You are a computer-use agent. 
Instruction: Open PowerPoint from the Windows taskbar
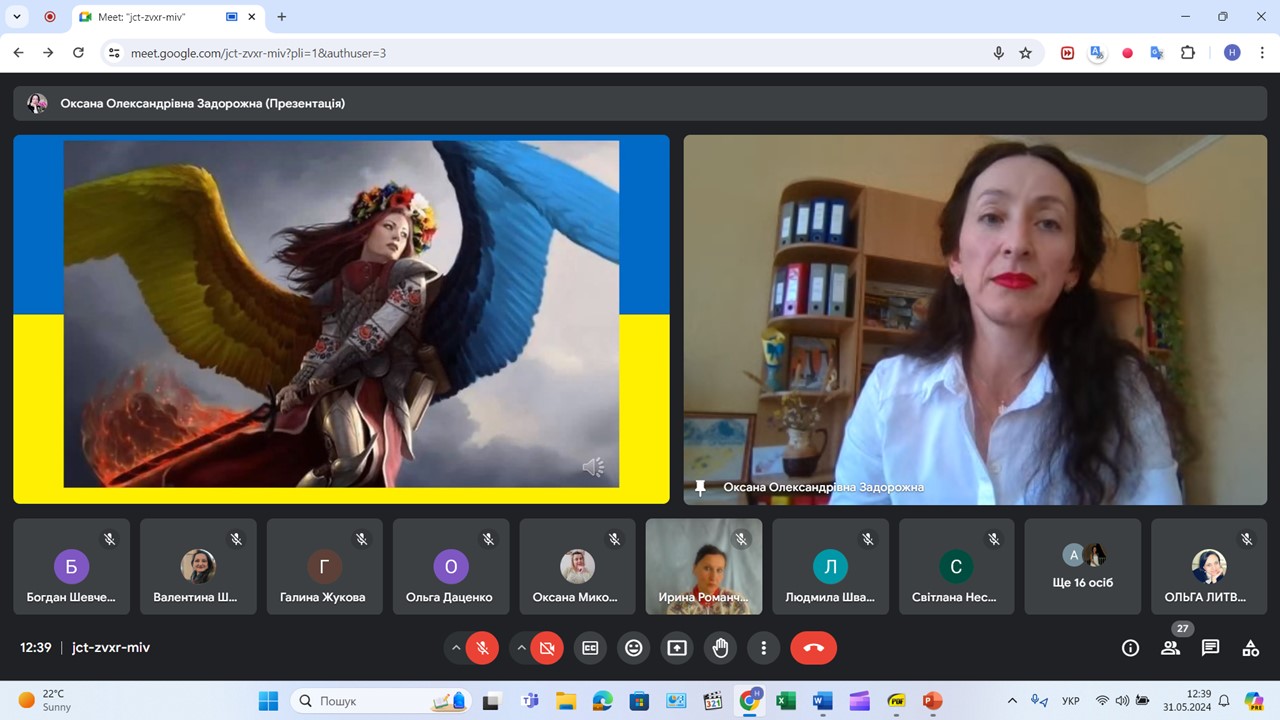[932, 701]
